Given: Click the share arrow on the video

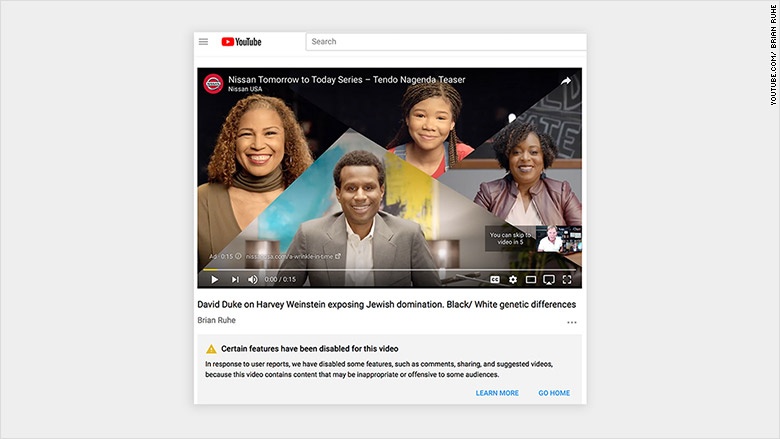Looking at the screenshot, I should 566,81.
